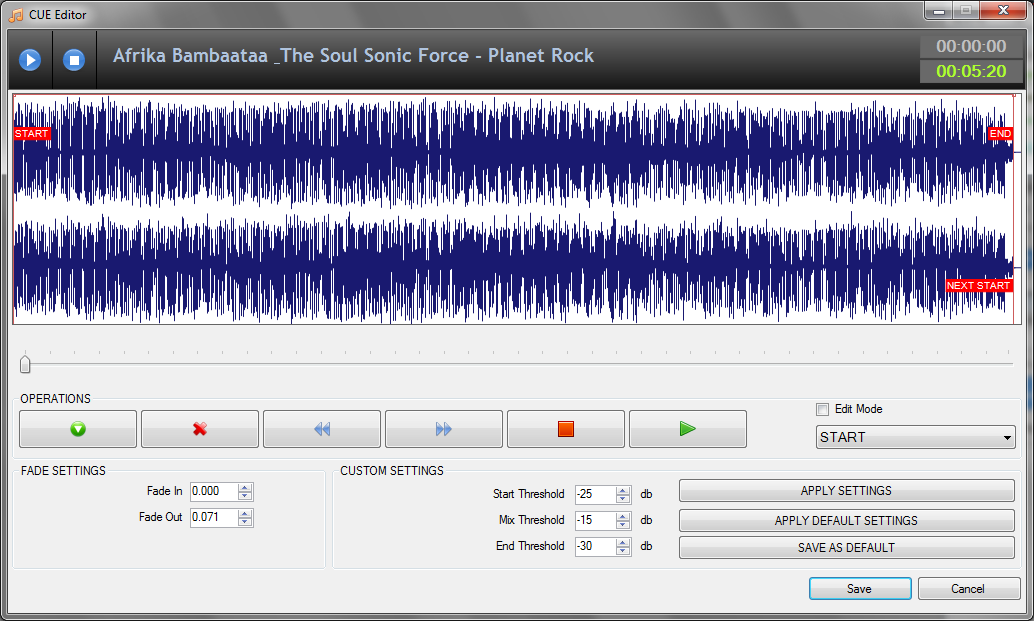The image size is (1034, 621).
Task: Increase the Start Threshold with up arrow
Action: pyautogui.click(x=623, y=490)
